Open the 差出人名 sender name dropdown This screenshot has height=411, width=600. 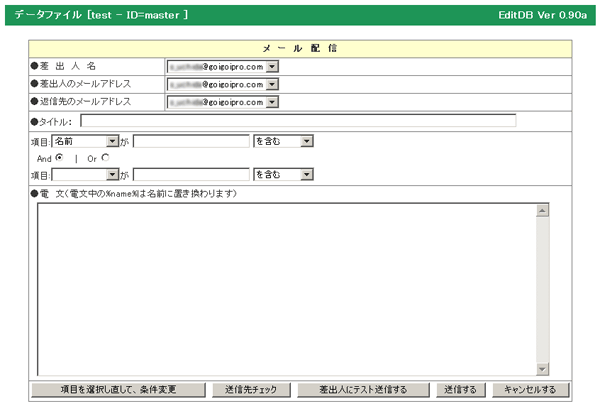[x=272, y=66]
